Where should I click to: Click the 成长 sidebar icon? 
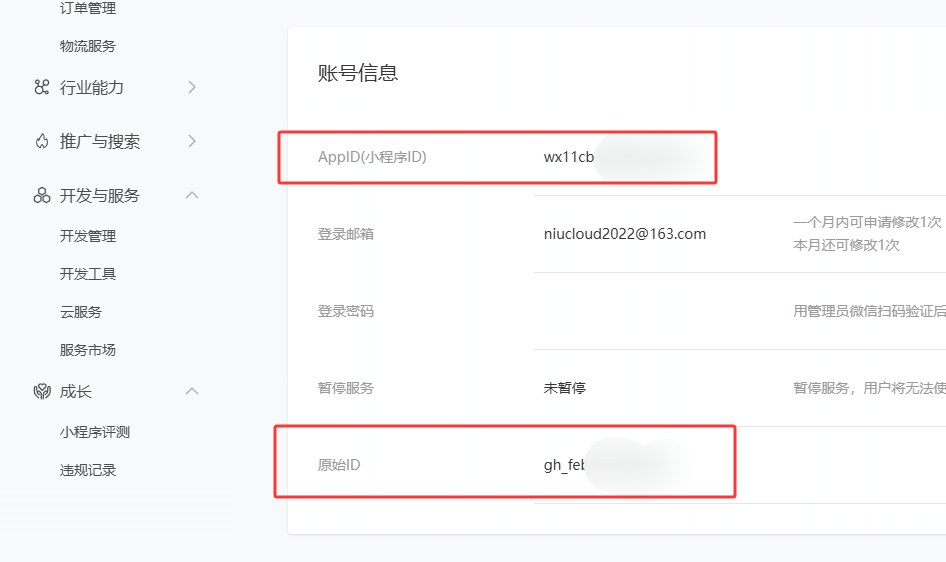[x=41, y=391]
